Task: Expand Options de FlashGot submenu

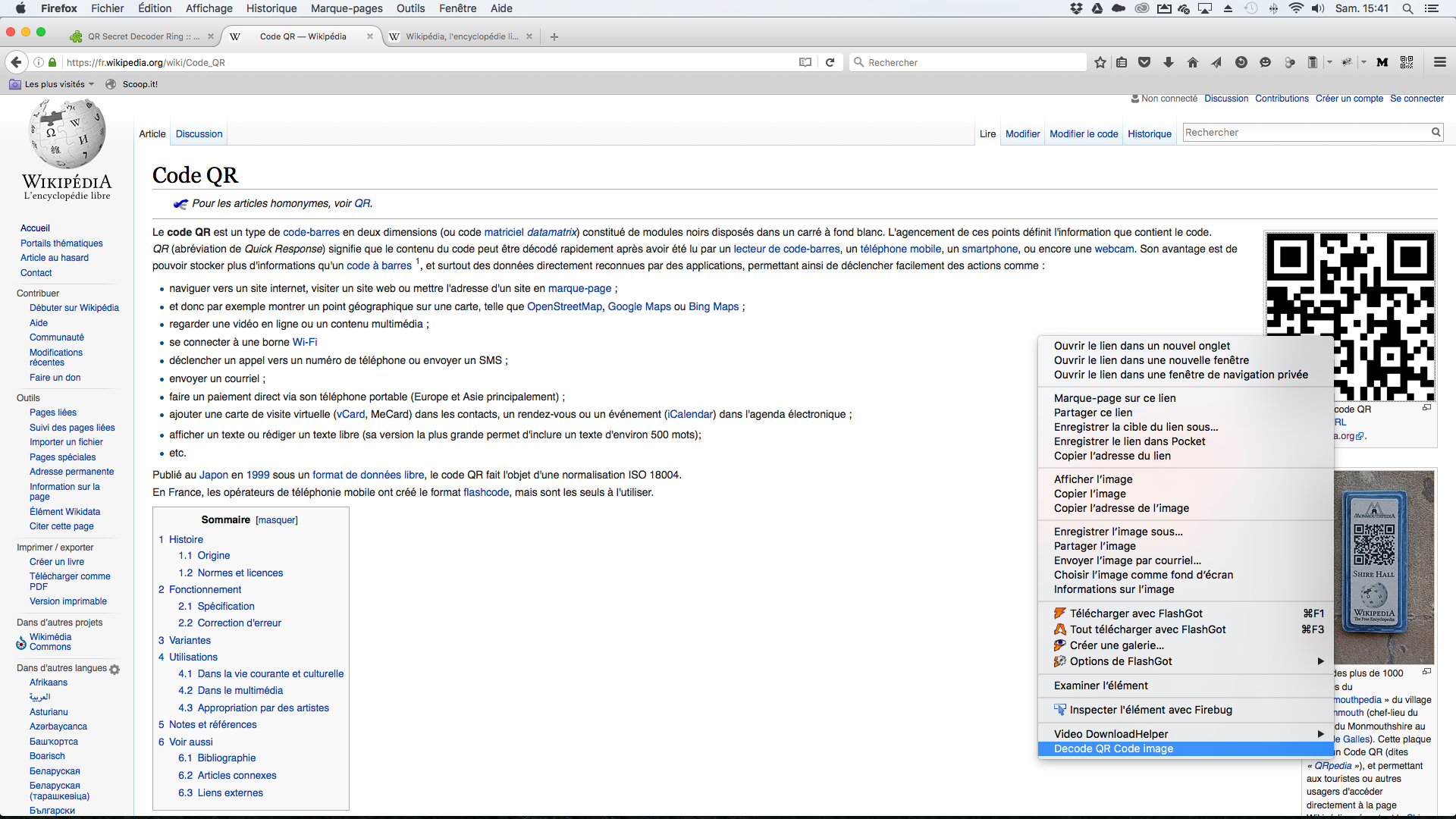Action: [1185, 661]
